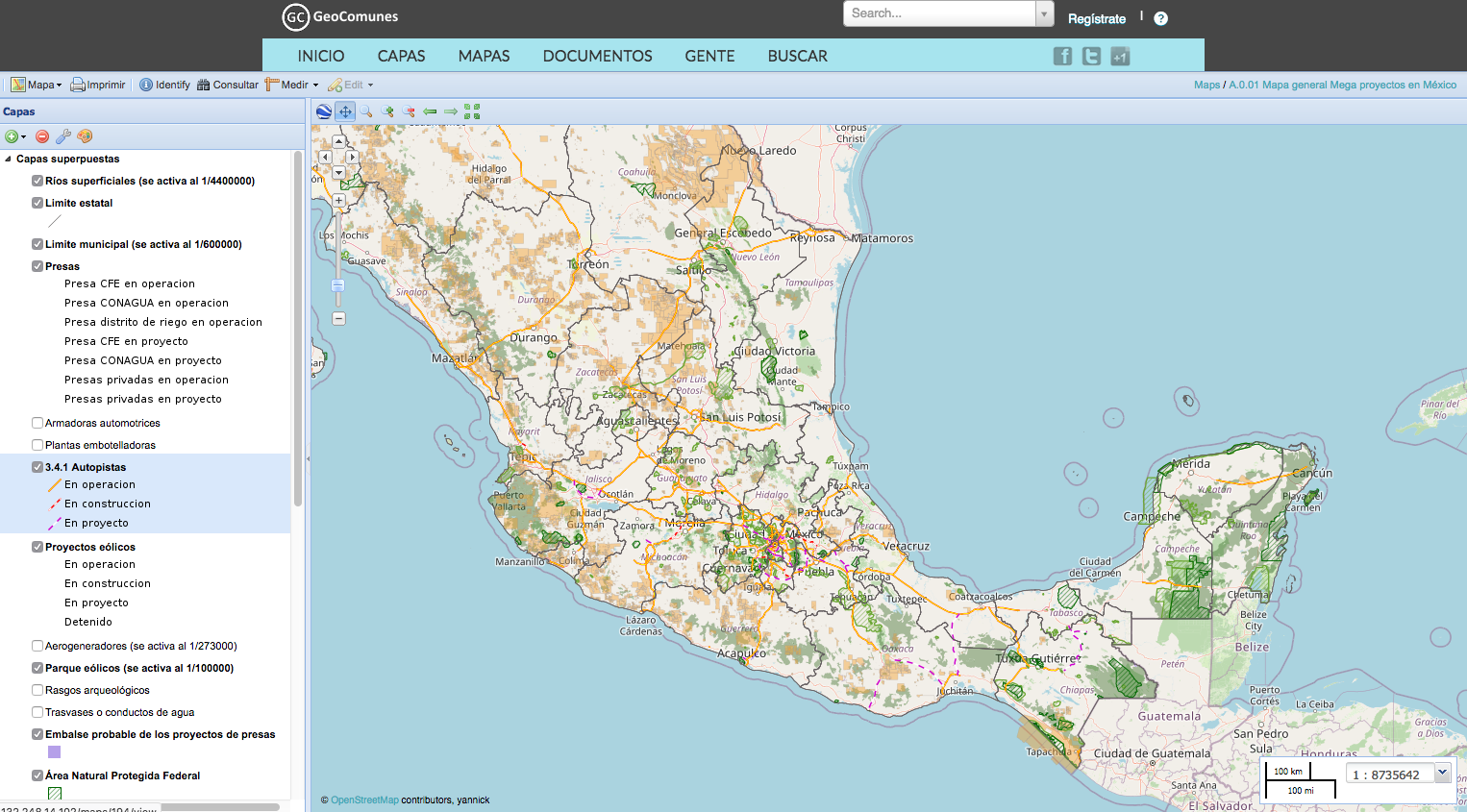Open the MAPAS tab
Screen dimensions: 1467x812
[x=484, y=56]
